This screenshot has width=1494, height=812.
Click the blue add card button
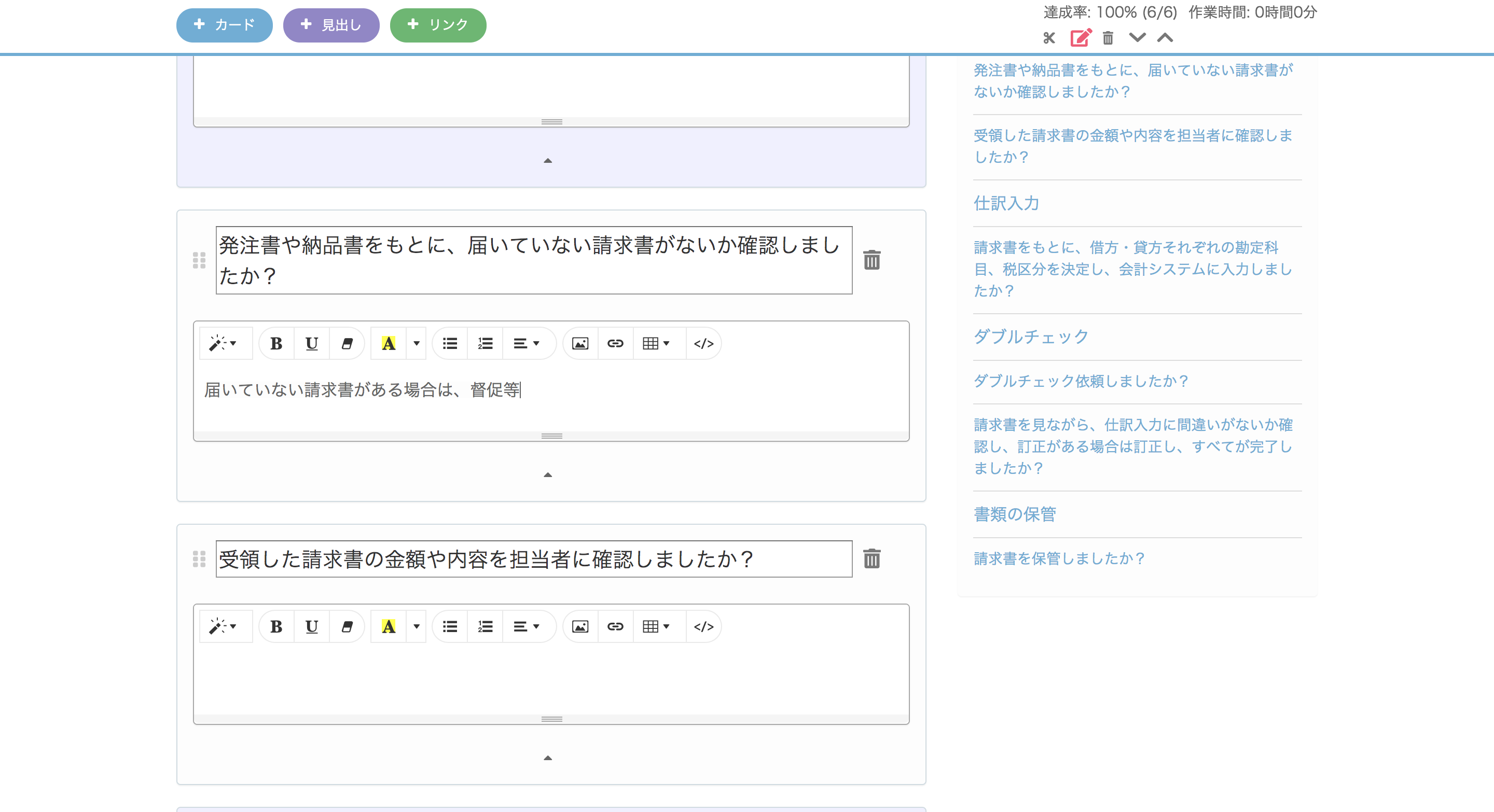tap(225, 25)
